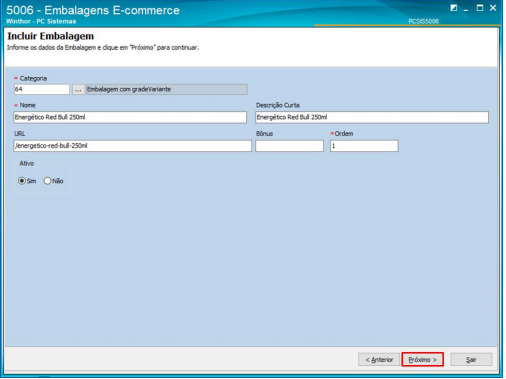This screenshot has height=379, width=506.
Task: Edit the Descrição Curta field
Action: point(372,117)
